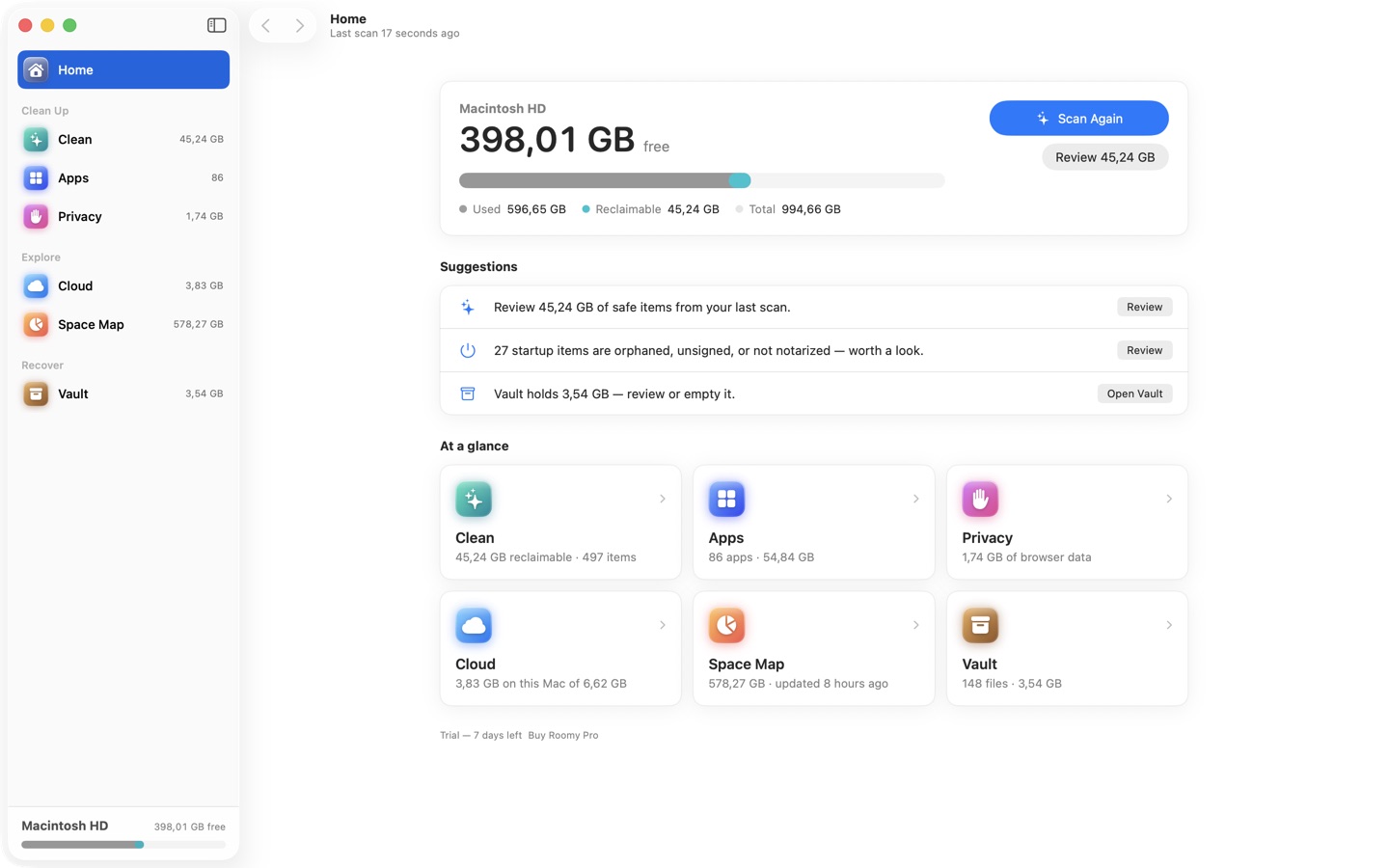Click the Clean card's teal sparkle icon
The width and height of the screenshot is (1389, 868).
pos(474,499)
